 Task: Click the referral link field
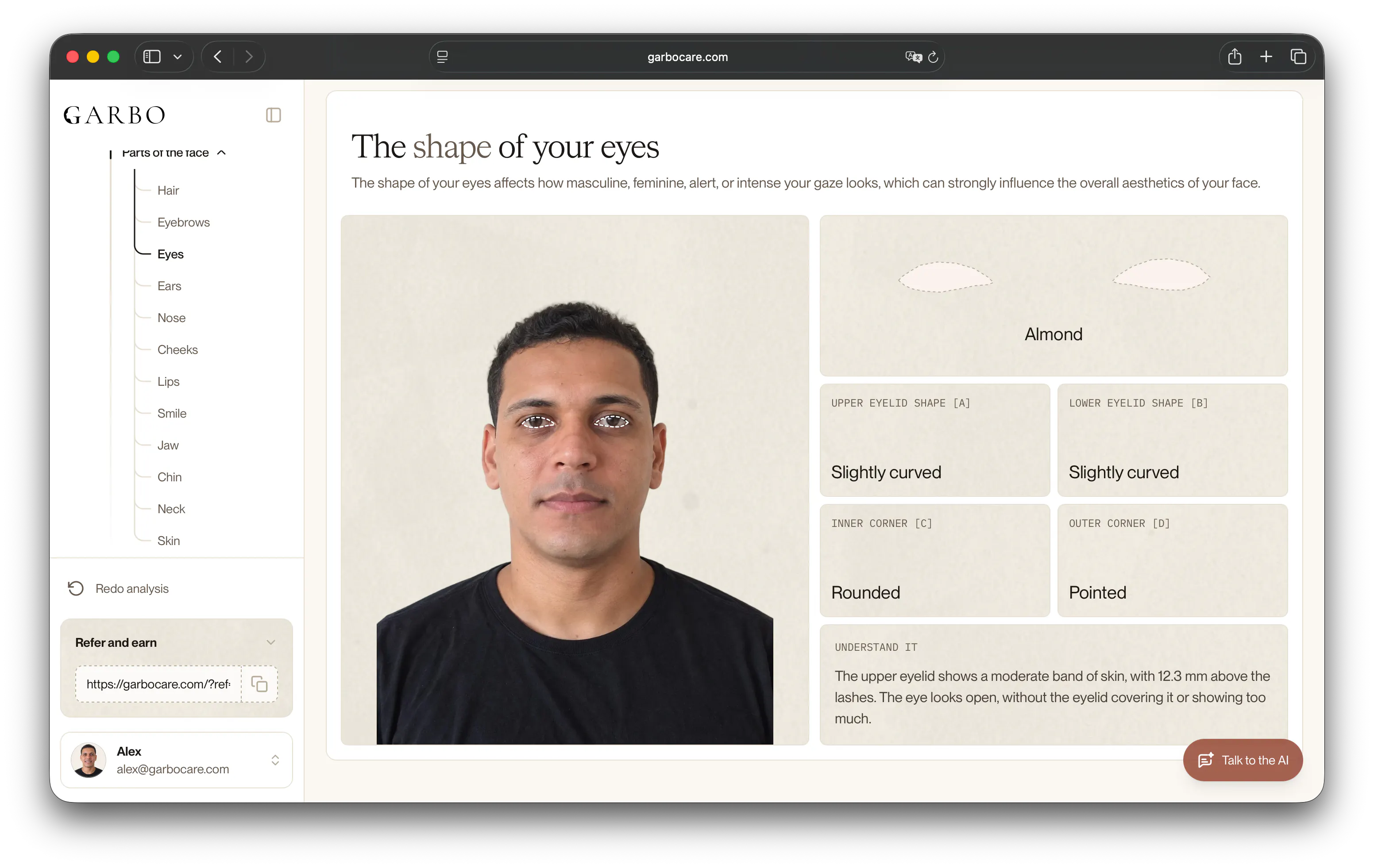click(158, 684)
